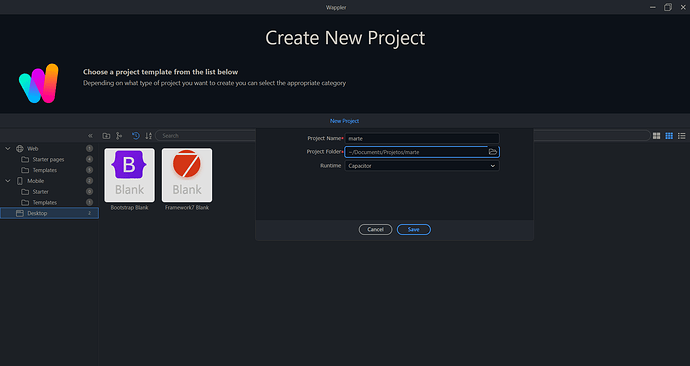Screen dimensions: 690x366
Task: Click the branch tree toolbar icon
Action: tap(119, 136)
